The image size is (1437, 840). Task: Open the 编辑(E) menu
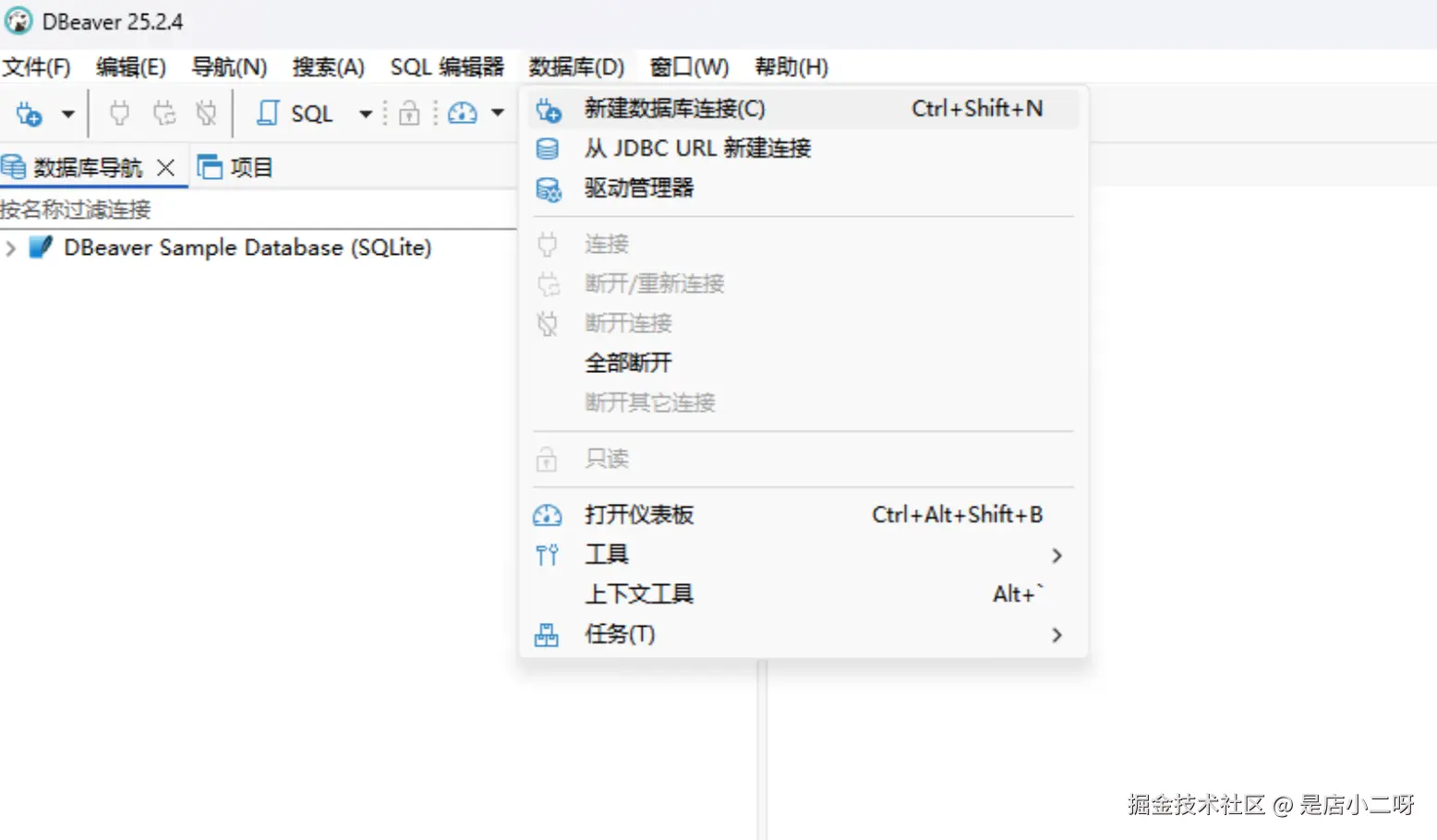tap(131, 67)
